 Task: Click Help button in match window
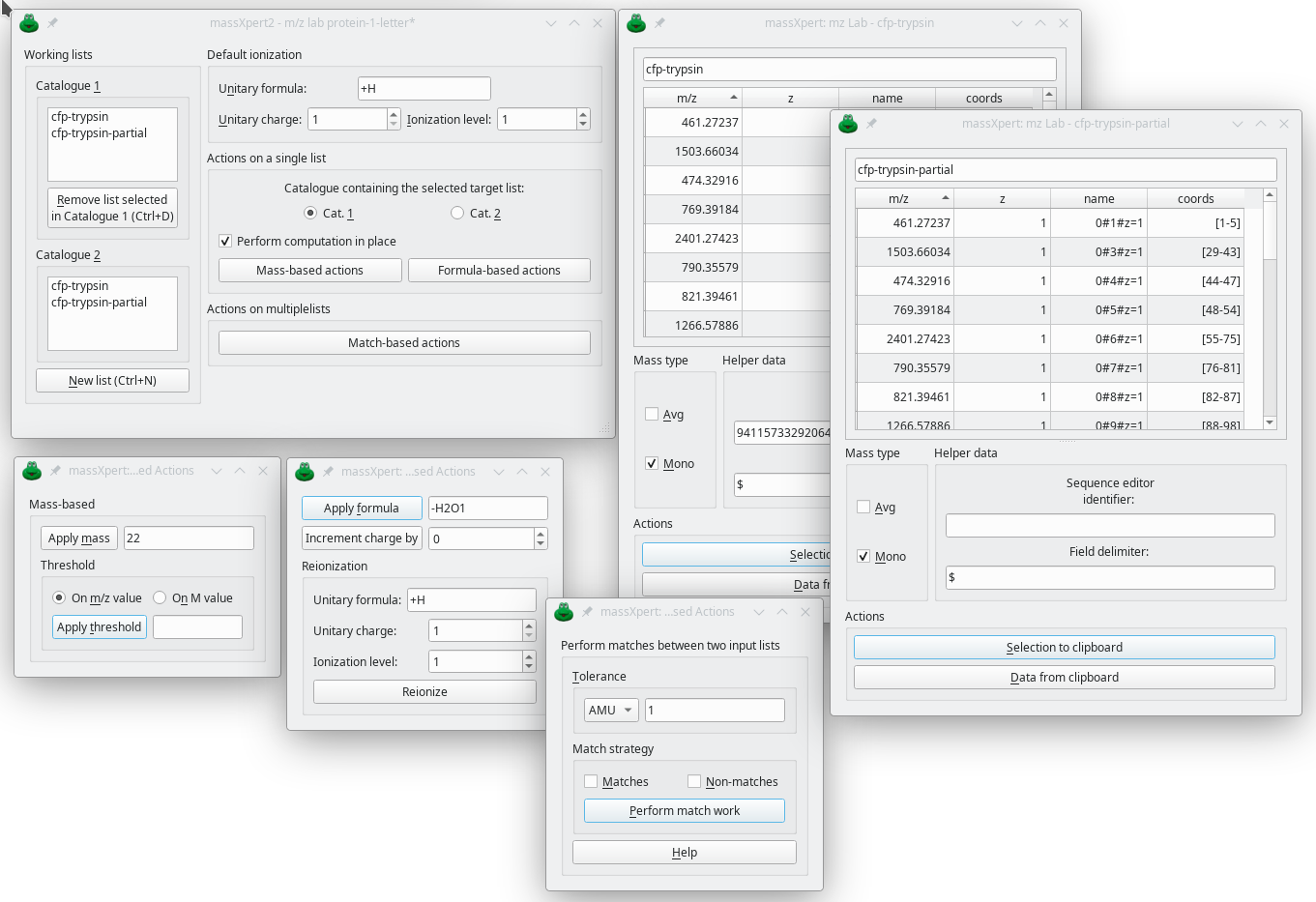tap(685, 852)
